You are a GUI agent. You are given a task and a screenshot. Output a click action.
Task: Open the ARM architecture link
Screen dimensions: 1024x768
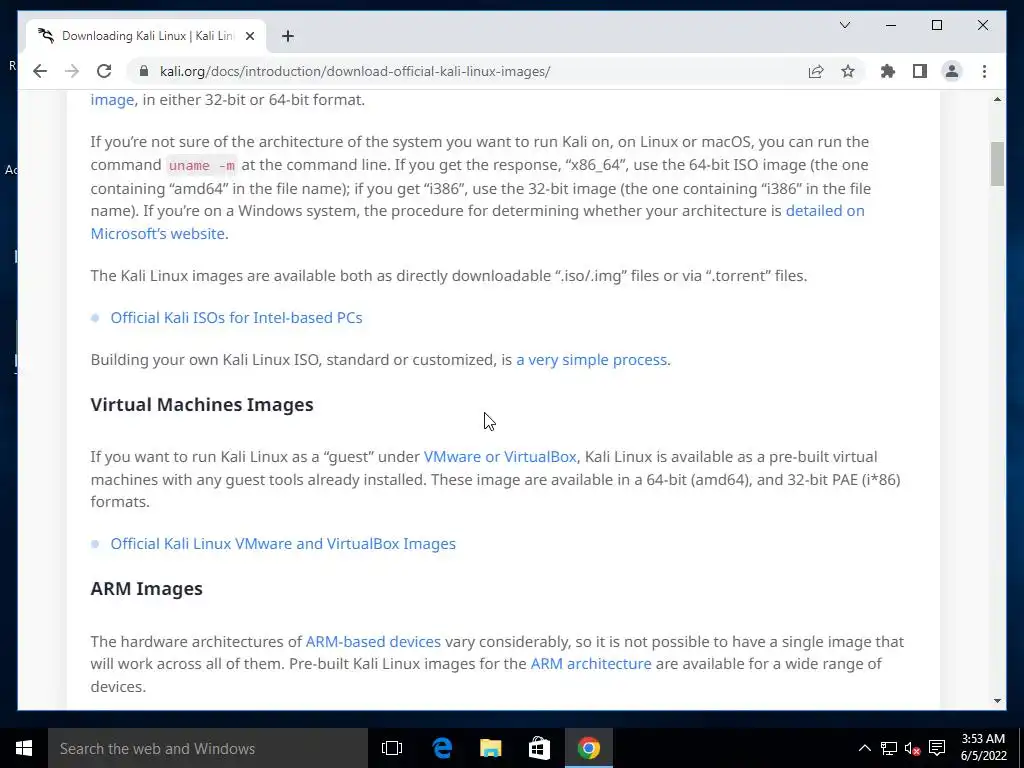click(x=591, y=664)
